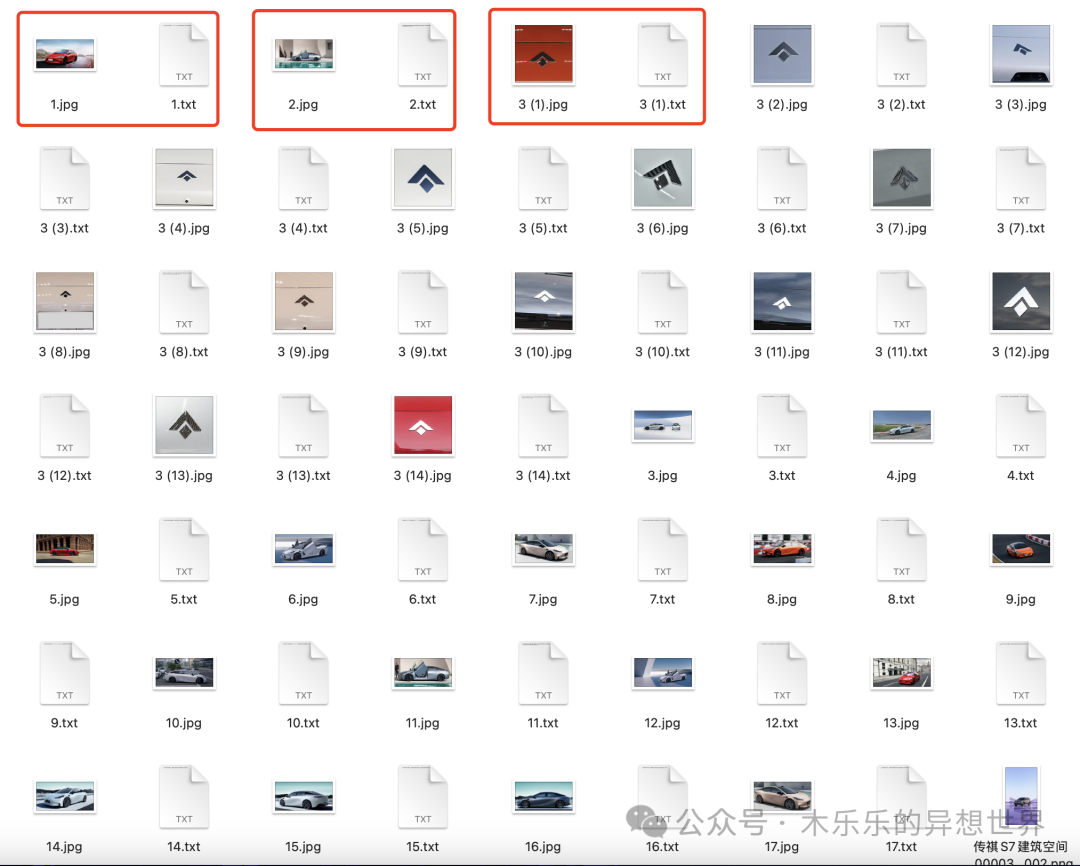Select the 15.txt file icon
Image resolution: width=1080 pixels, height=866 pixels.
tap(423, 796)
